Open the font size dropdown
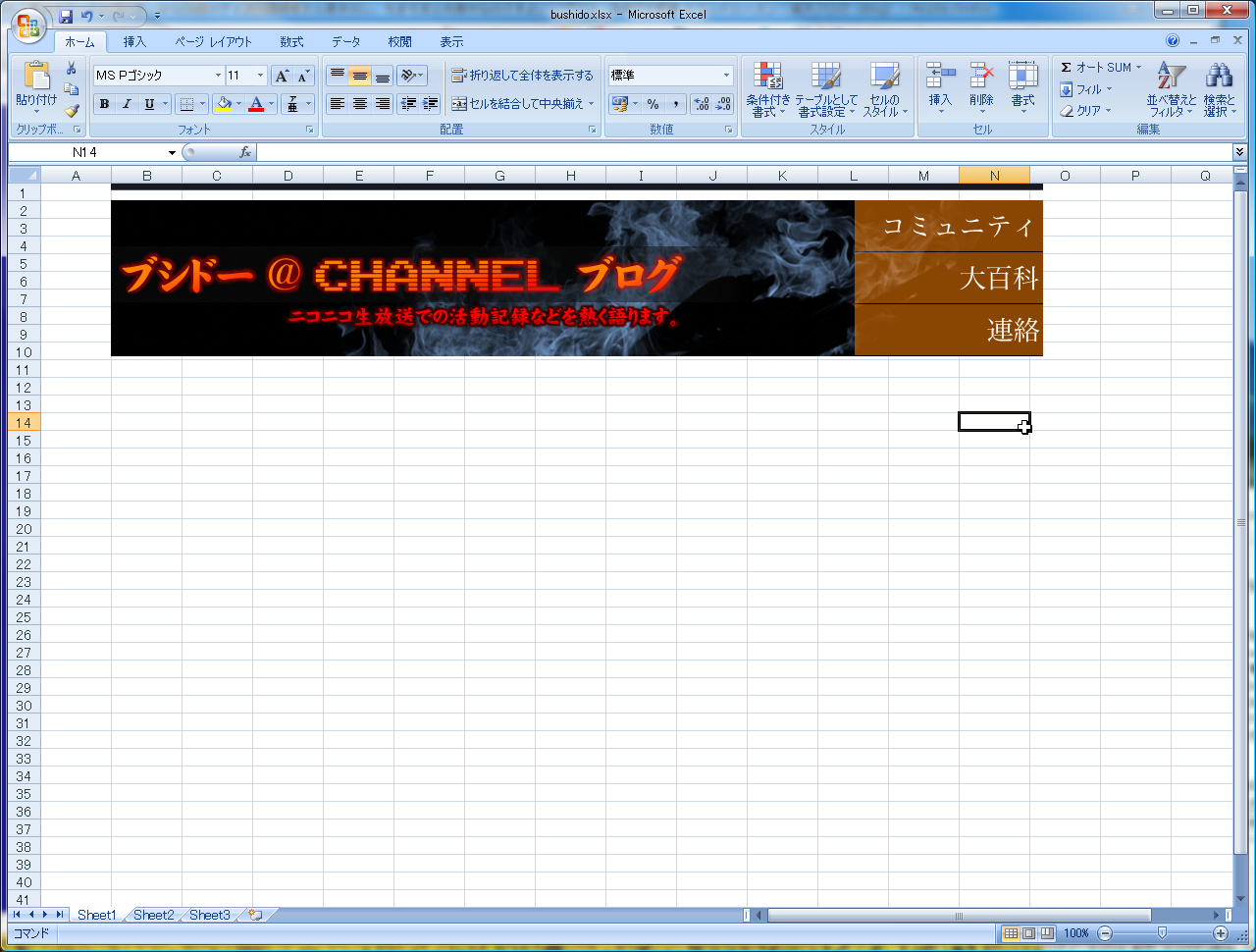Viewport: 1256px width, 952px height. click(260, 76)
